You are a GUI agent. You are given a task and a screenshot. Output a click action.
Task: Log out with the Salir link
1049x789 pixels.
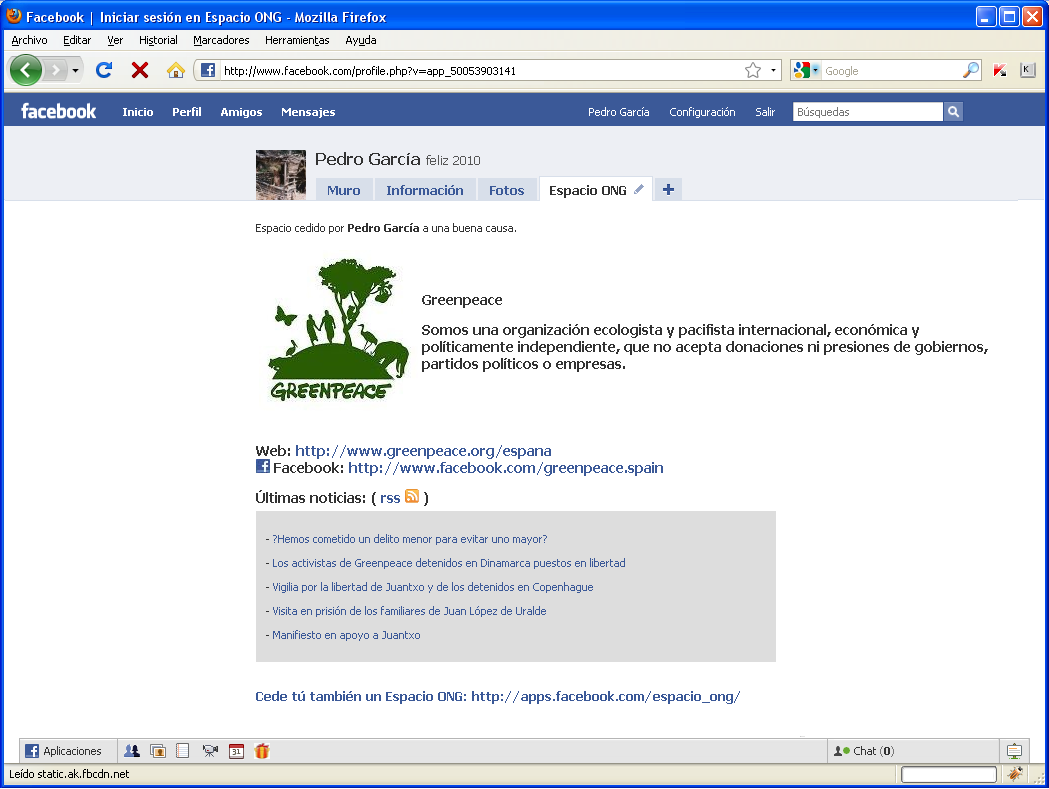coord(765,112)
